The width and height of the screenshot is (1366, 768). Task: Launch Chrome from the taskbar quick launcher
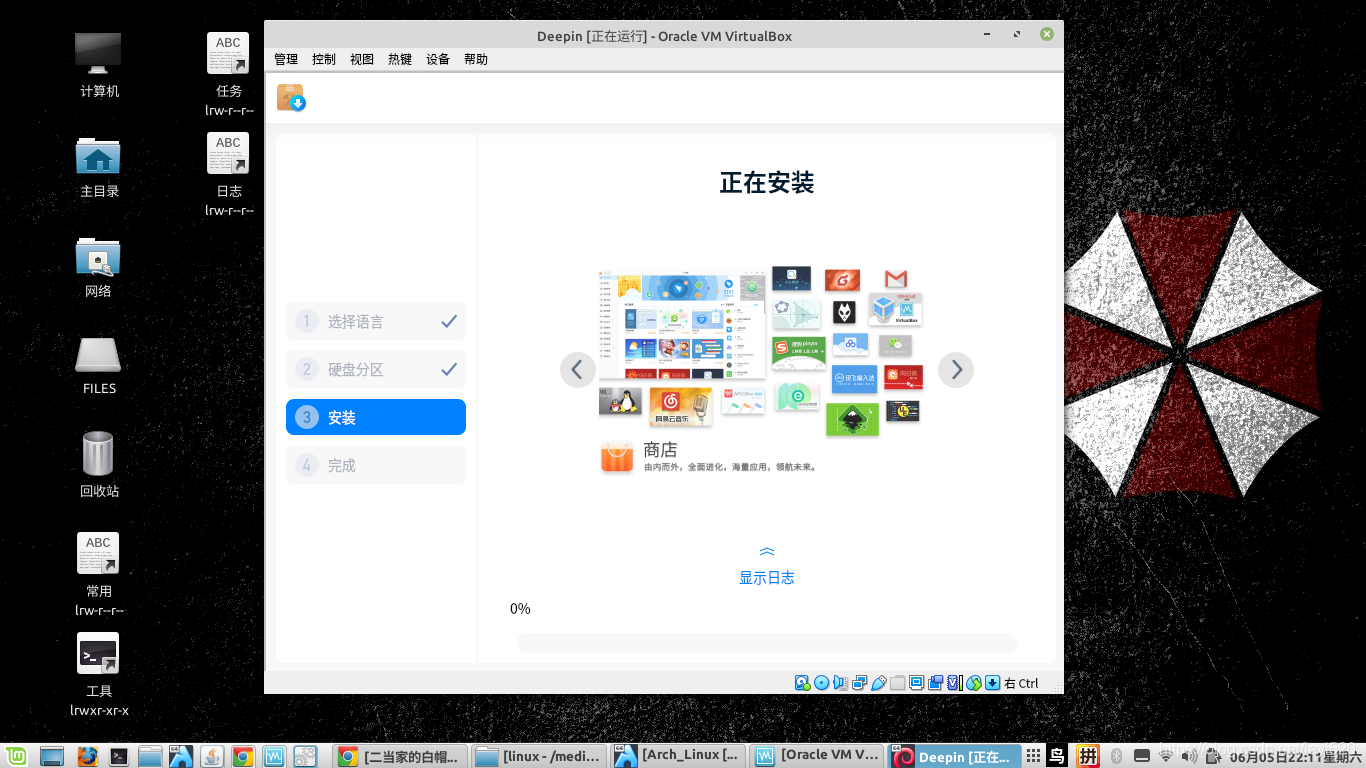point(243,756)
